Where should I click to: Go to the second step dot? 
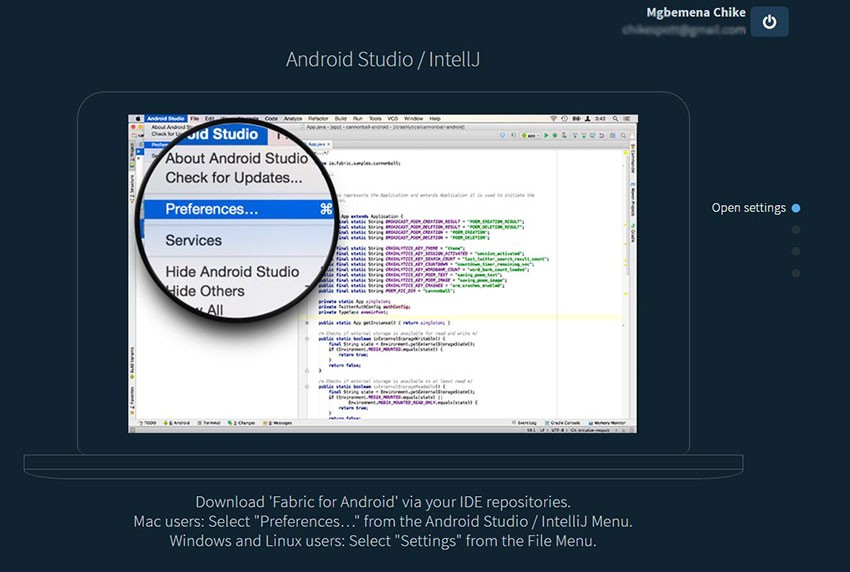[796, 230]
